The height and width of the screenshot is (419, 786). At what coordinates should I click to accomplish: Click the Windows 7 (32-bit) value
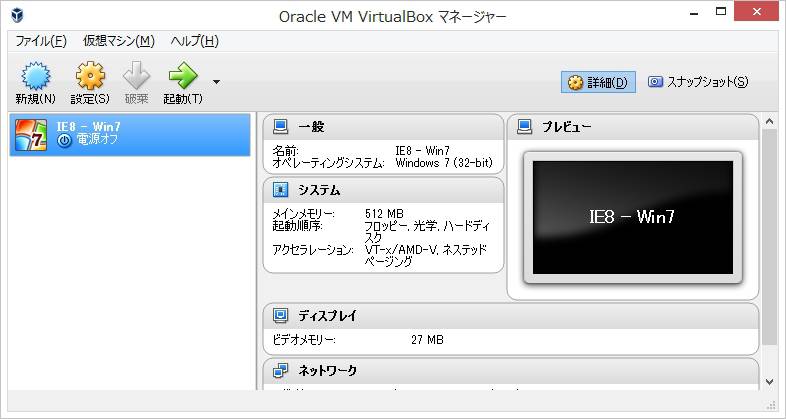coord(444,163)
